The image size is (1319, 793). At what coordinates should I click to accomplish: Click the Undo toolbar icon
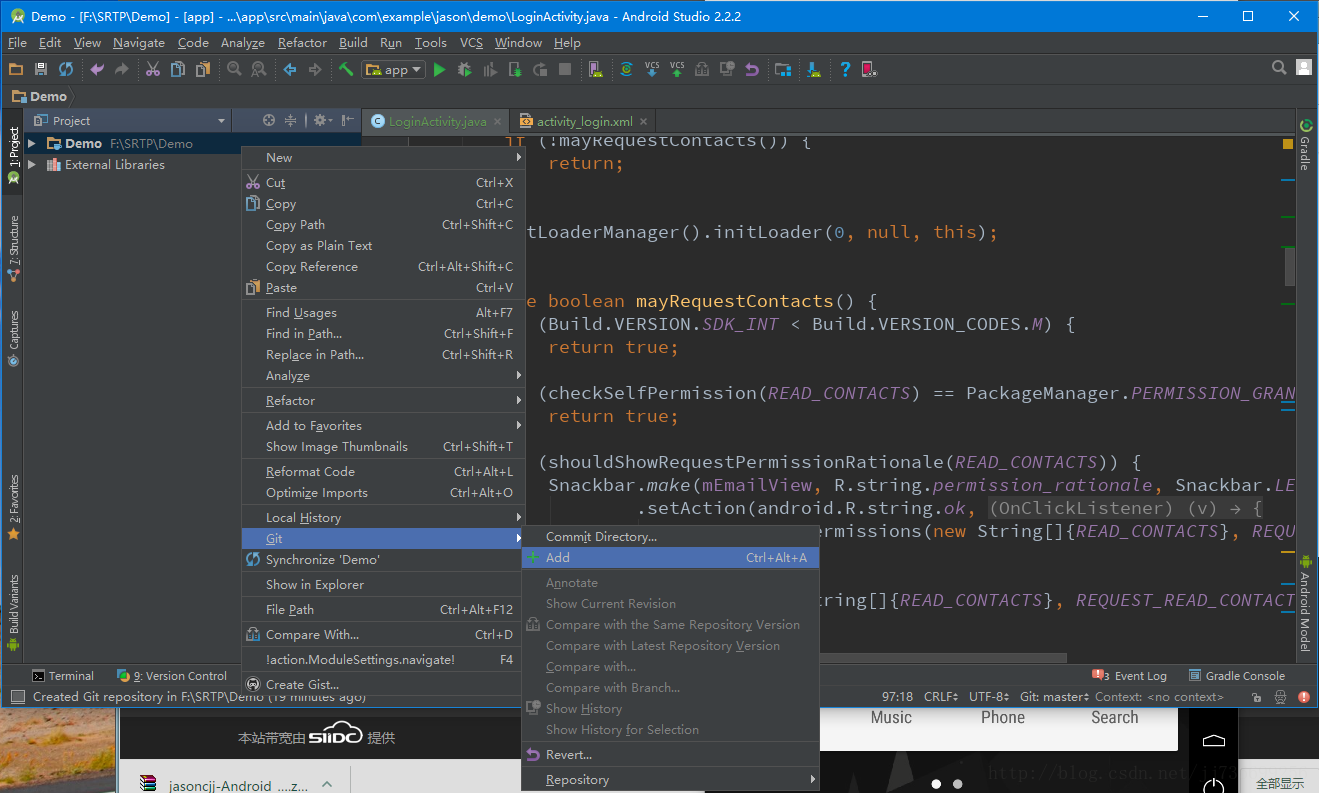coord(97,69)
